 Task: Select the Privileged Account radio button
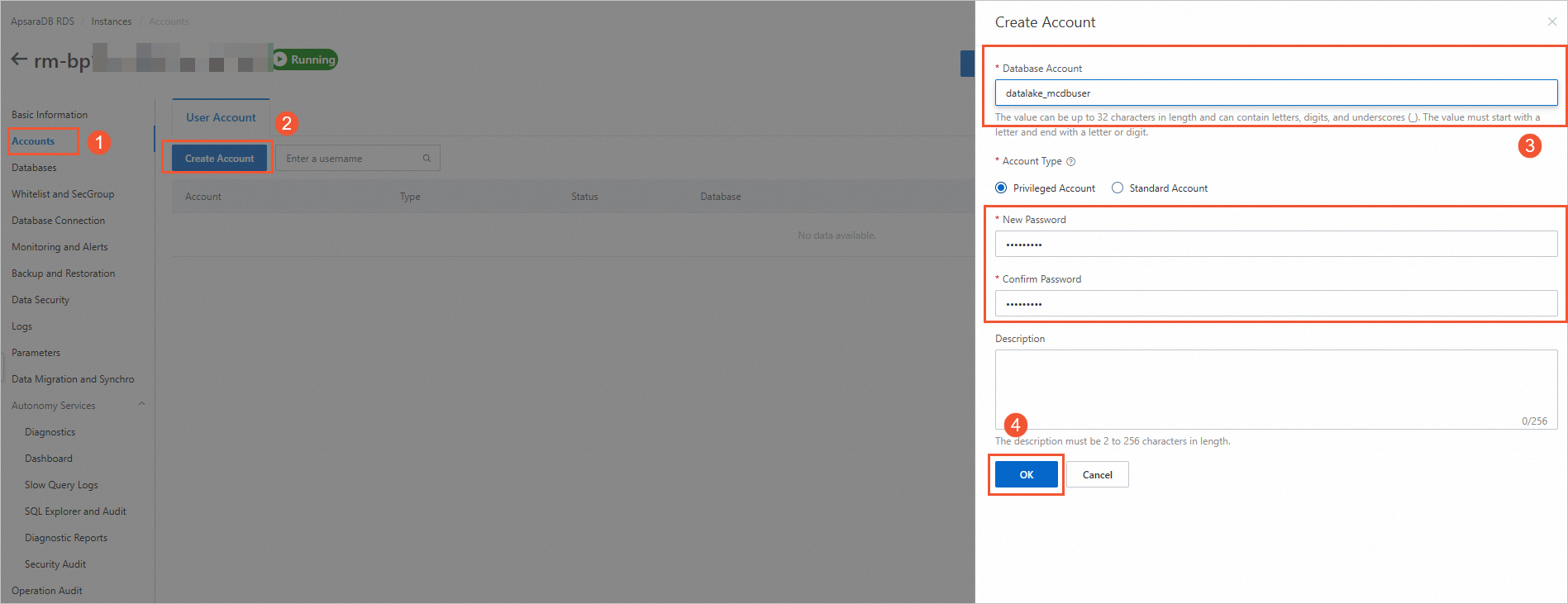tap(1001, 188)
